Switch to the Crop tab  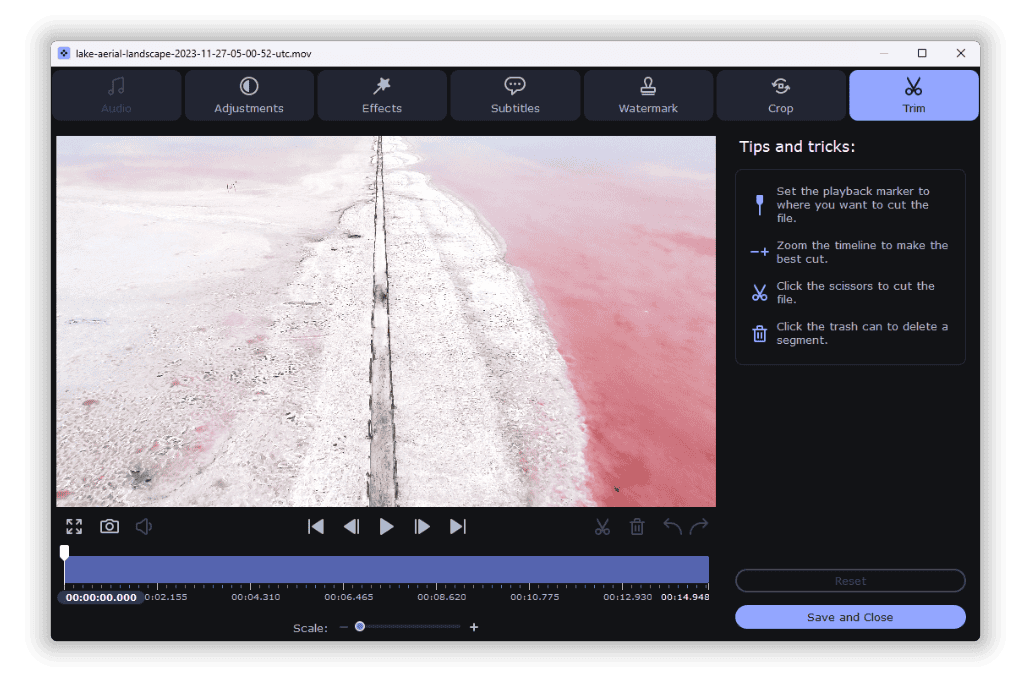pos(781,95)
